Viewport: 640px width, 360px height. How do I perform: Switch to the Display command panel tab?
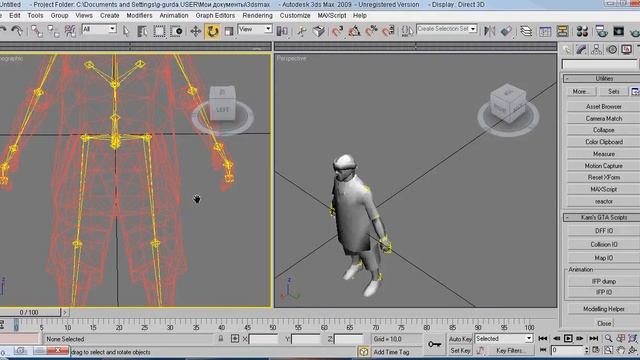click(x=627, y=50)
